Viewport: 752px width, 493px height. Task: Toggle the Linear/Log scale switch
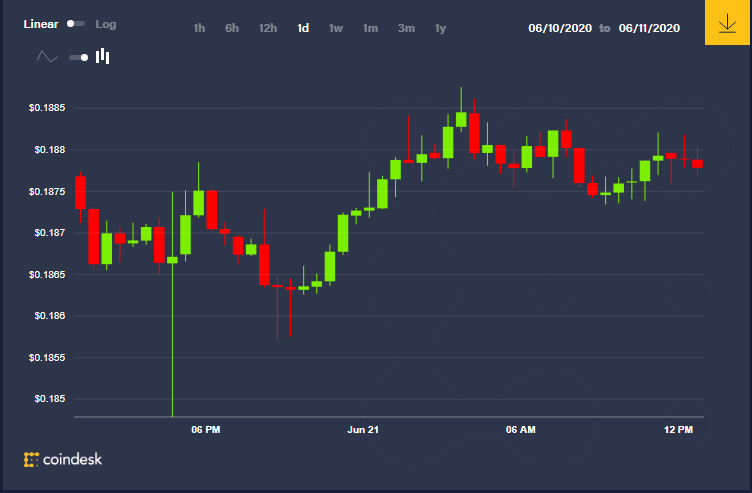[x=76, y=23]
